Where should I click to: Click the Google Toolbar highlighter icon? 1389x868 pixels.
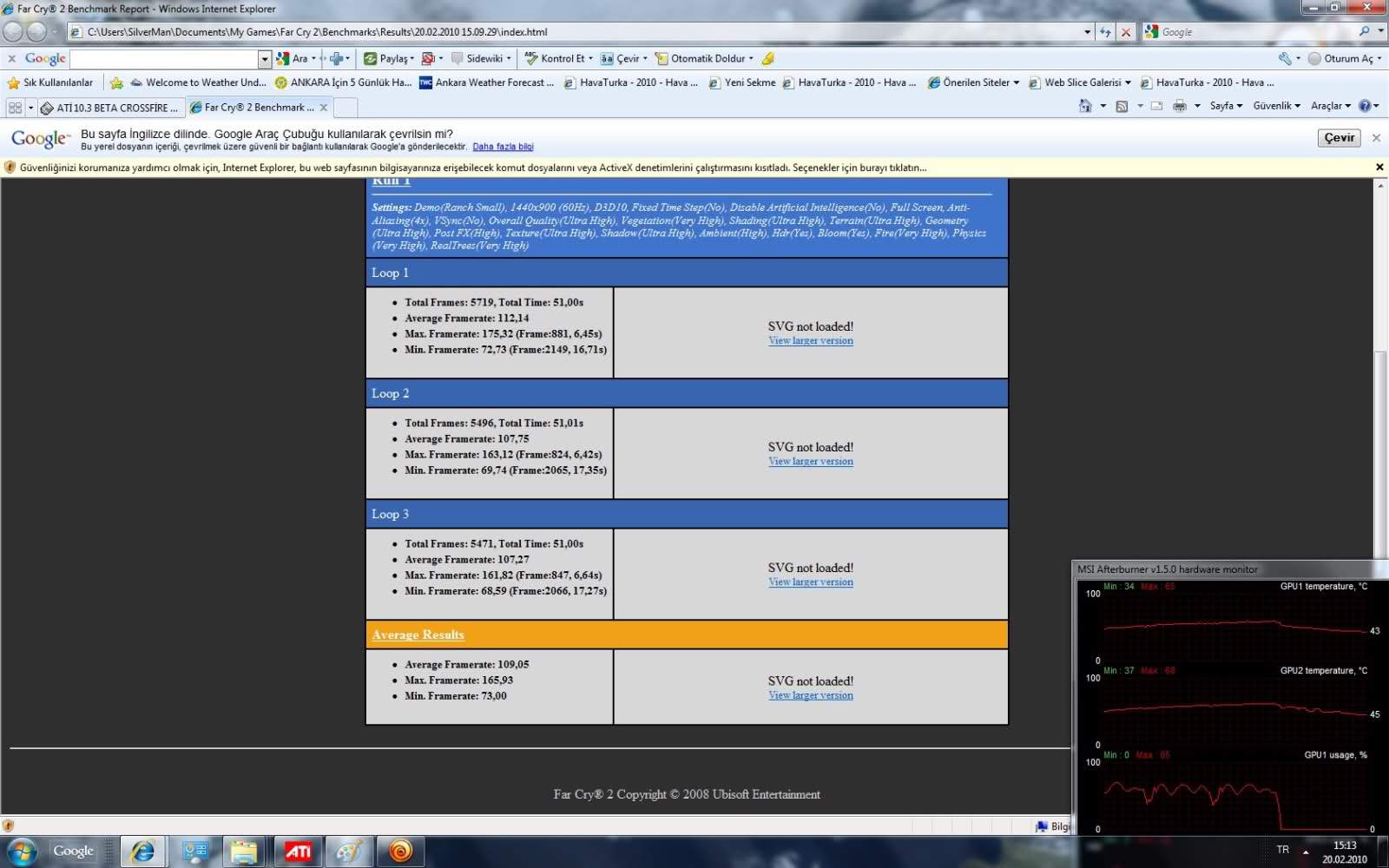767,58
